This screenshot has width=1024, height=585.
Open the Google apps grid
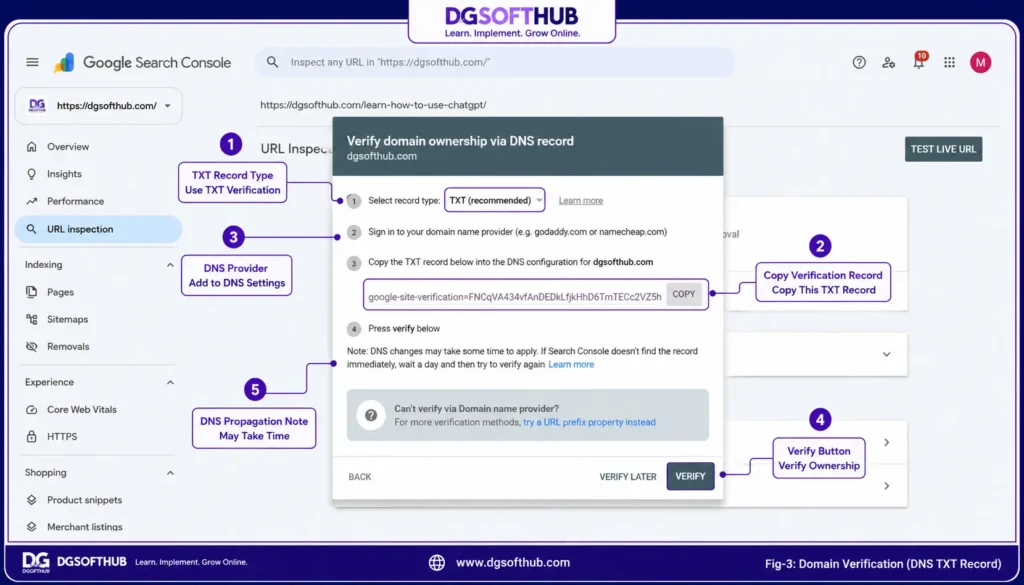tap(950, 62)
